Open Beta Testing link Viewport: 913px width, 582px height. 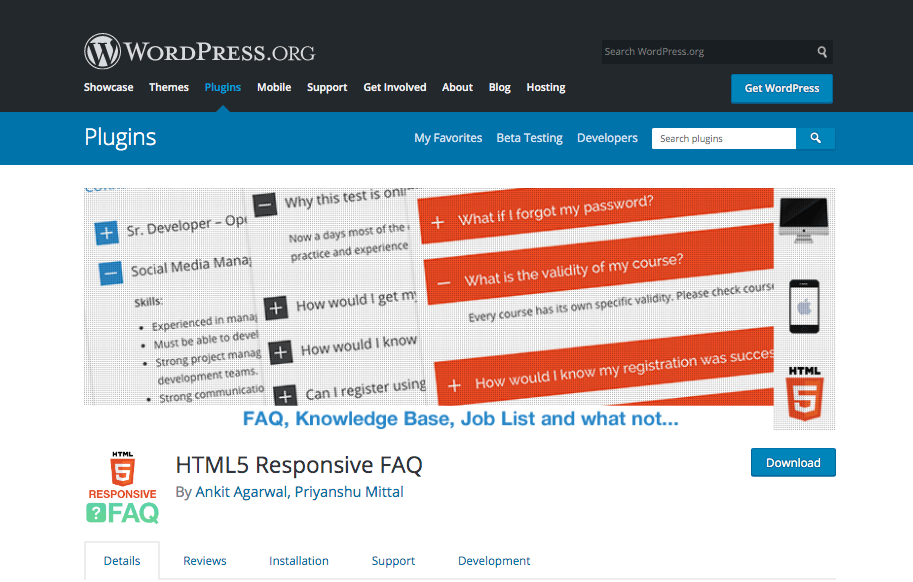[529, 138]
